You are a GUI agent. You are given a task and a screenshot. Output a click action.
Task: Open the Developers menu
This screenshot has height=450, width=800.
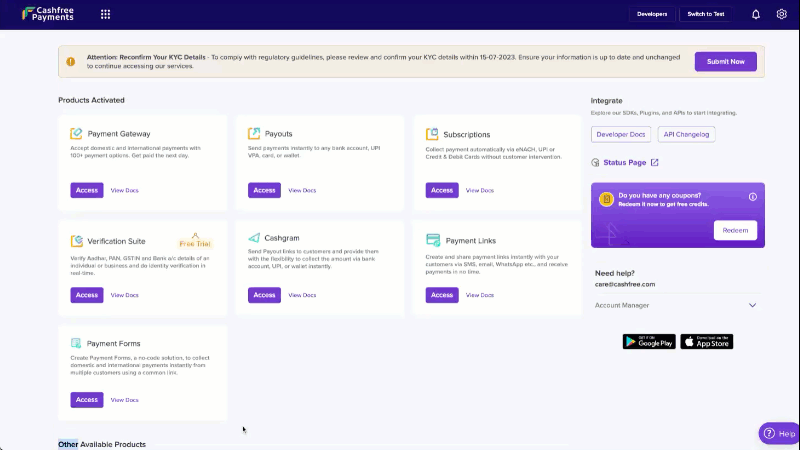(652, 14)
